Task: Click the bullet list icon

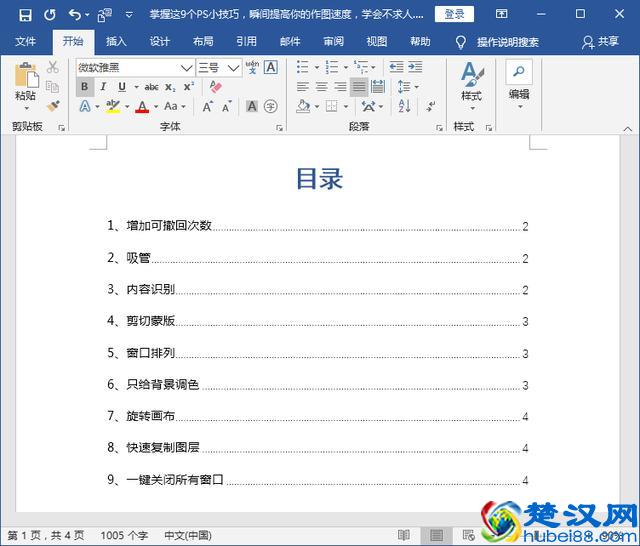Action: tap(303, 67)
